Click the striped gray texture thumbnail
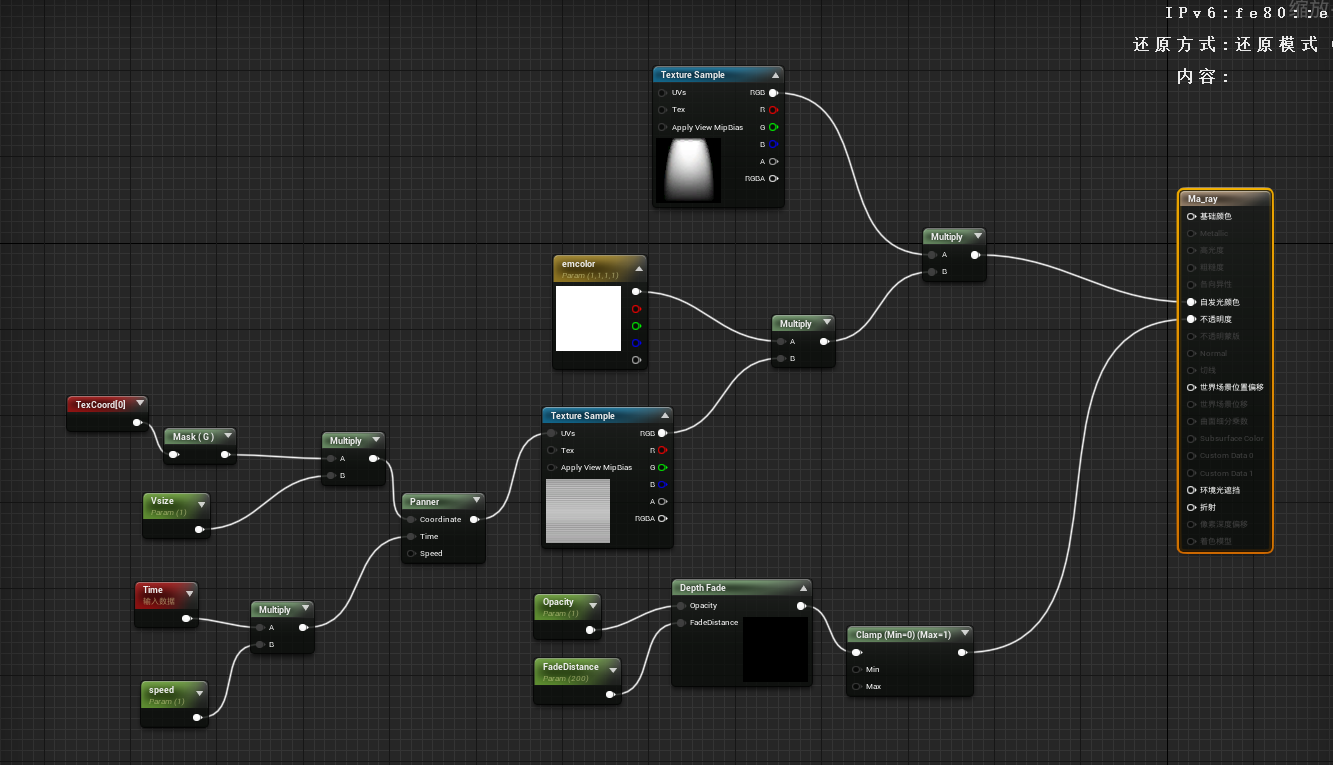 coord(578,511)
